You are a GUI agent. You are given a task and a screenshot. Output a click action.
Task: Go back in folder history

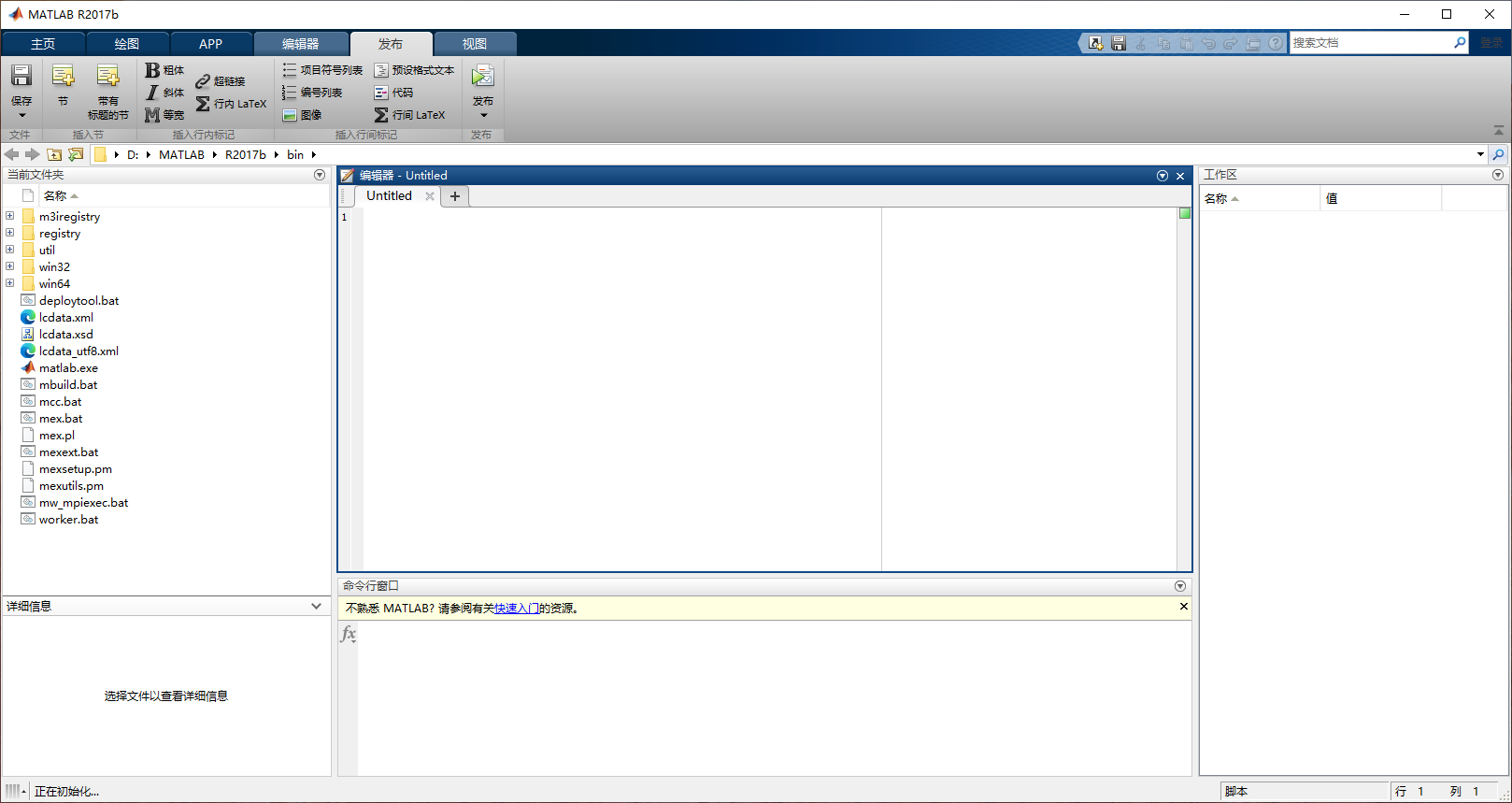tap(12, 154)
